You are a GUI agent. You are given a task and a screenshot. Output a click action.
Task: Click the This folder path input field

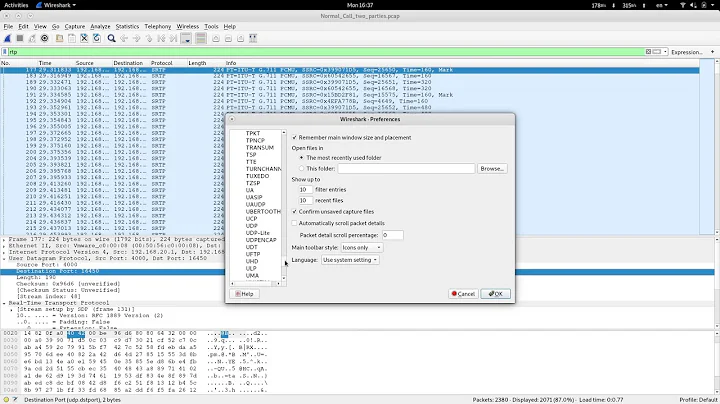(x=406, y=168)
